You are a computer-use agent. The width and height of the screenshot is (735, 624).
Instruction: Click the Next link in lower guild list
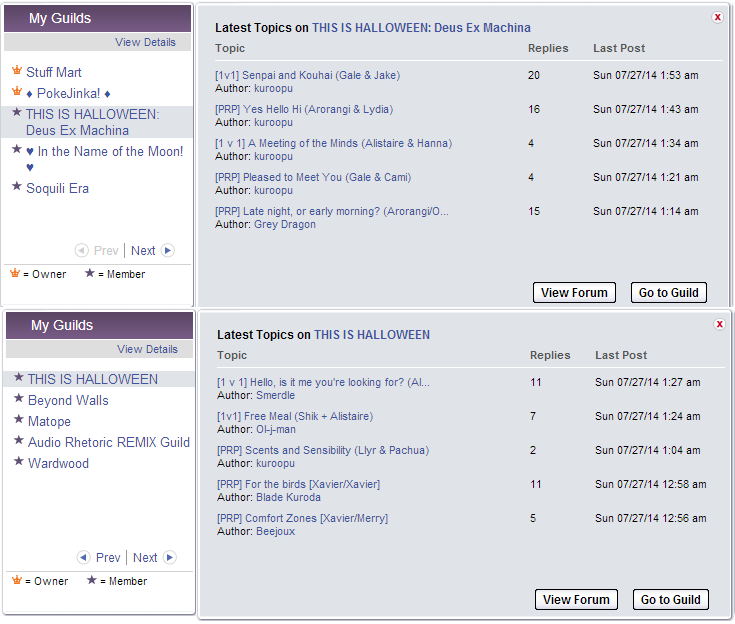(x=145, y=558)
